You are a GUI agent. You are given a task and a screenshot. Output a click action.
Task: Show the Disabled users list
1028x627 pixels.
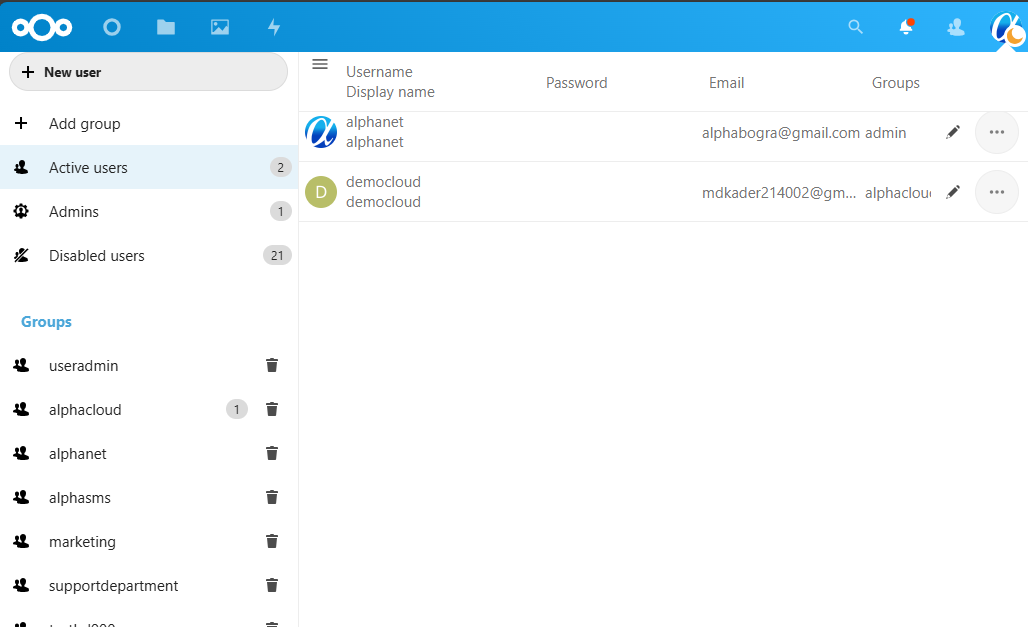[97, 256]
